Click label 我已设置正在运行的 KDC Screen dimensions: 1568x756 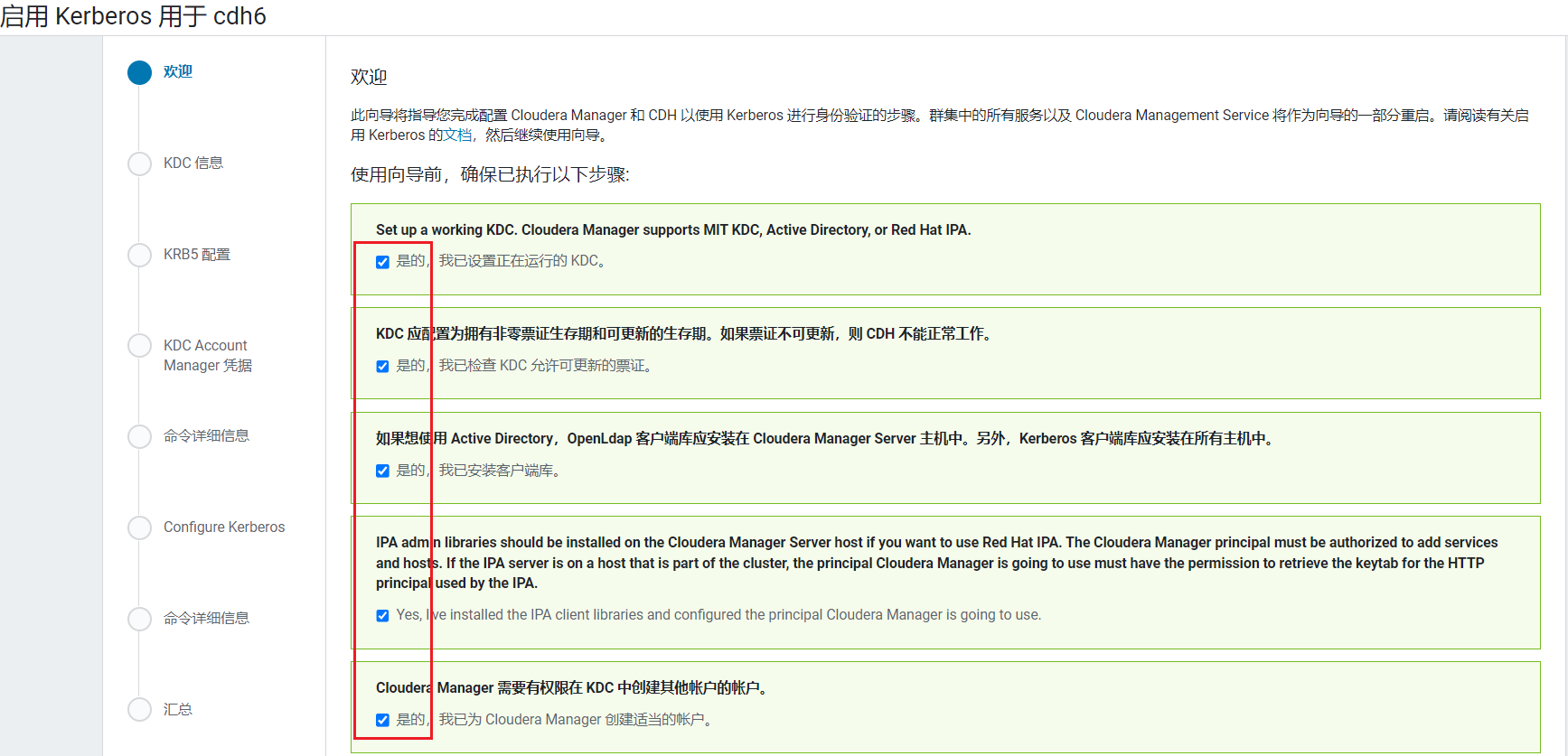tap(502, 260)
